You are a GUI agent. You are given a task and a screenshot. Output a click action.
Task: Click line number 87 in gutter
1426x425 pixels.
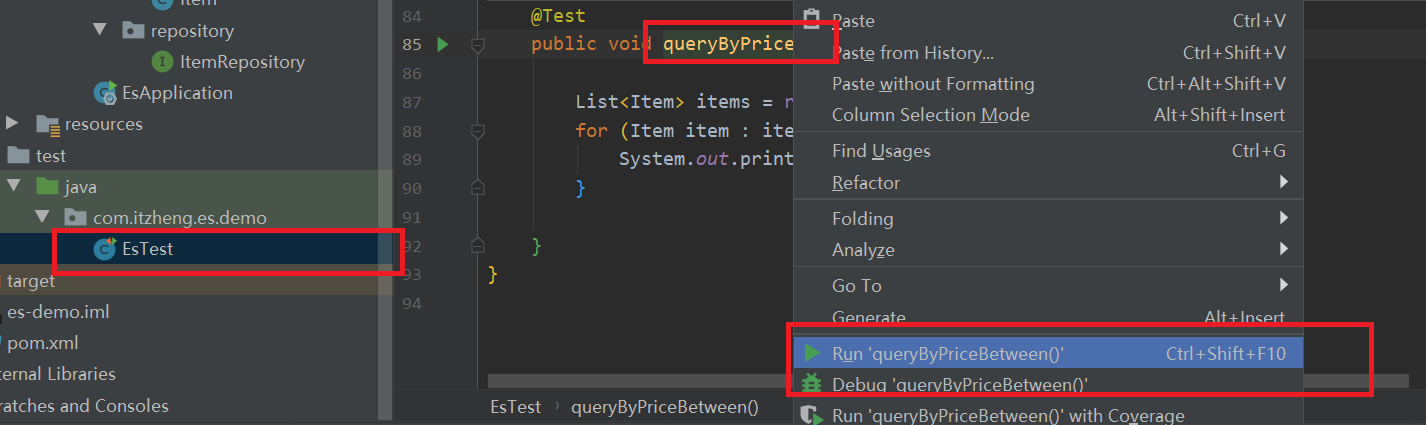pyautogui.click(x=410, y=102)
